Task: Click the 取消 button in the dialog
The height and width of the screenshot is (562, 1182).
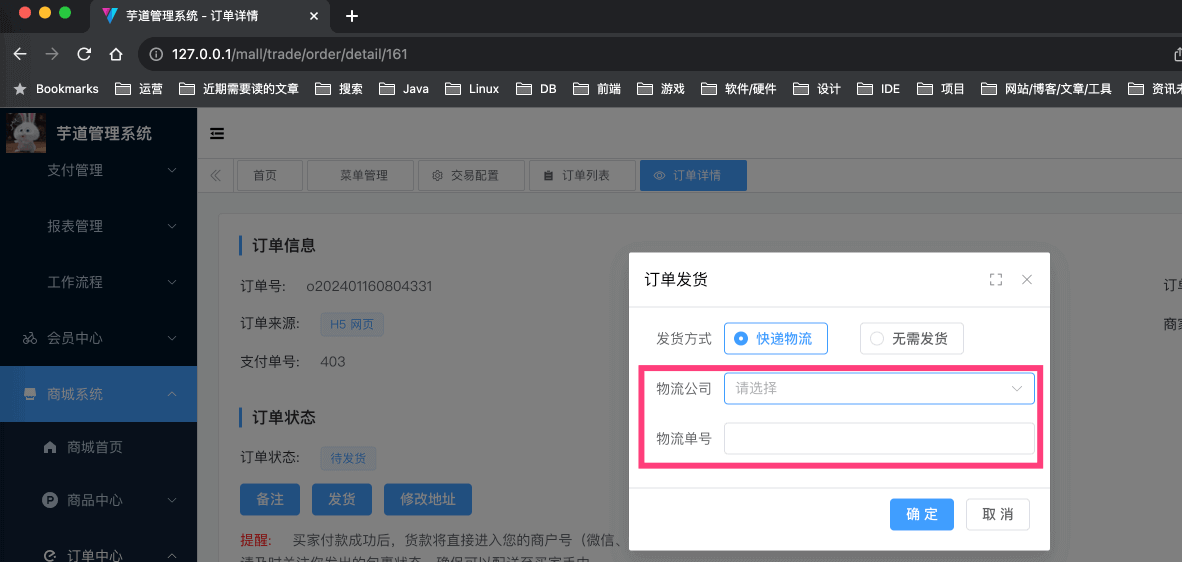Action: (997, 514)
